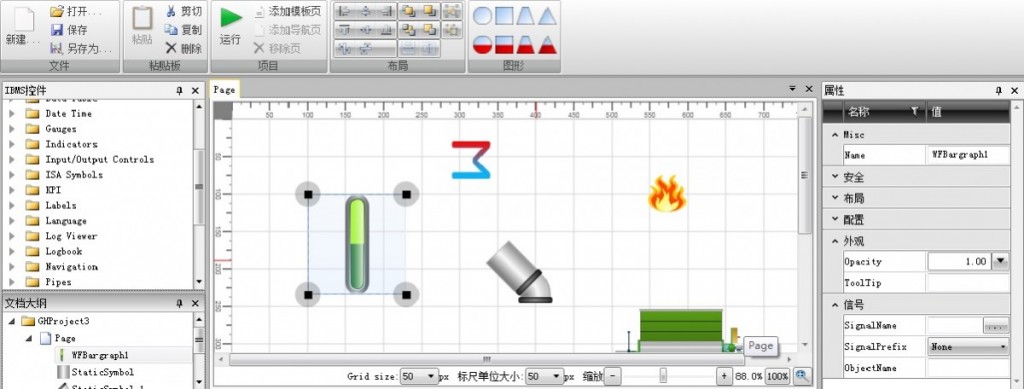1024x389 pixels.
Task: Switch to the Page document tab
Action: (224, 90)
